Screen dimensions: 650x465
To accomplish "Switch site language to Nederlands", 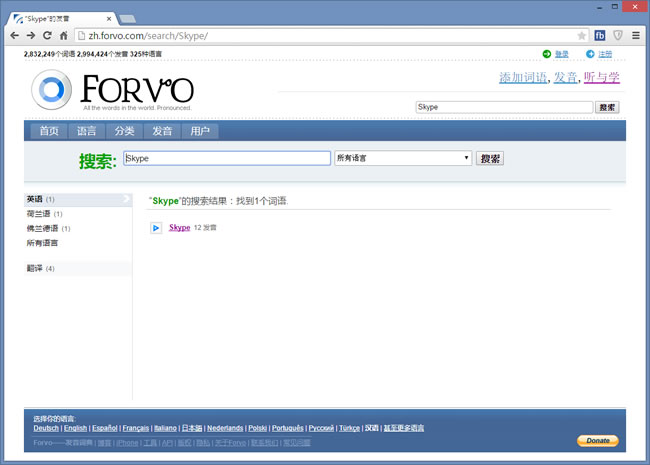I will 225,428.
